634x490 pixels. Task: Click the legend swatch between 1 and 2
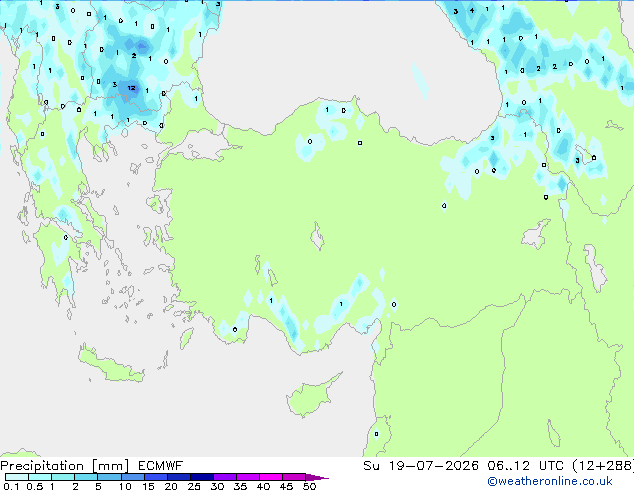[63, 477]
